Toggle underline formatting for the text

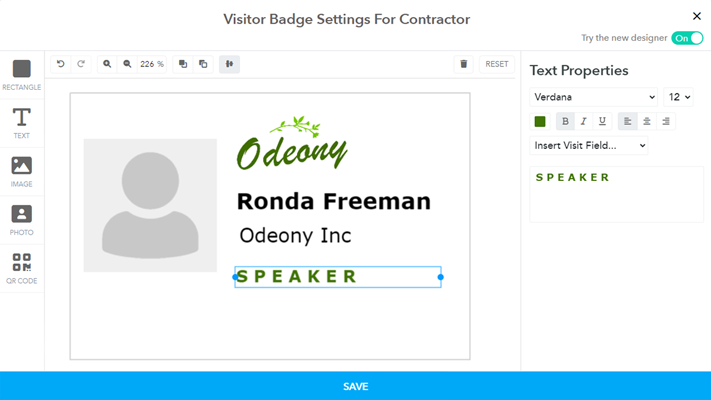click(602, 121)
